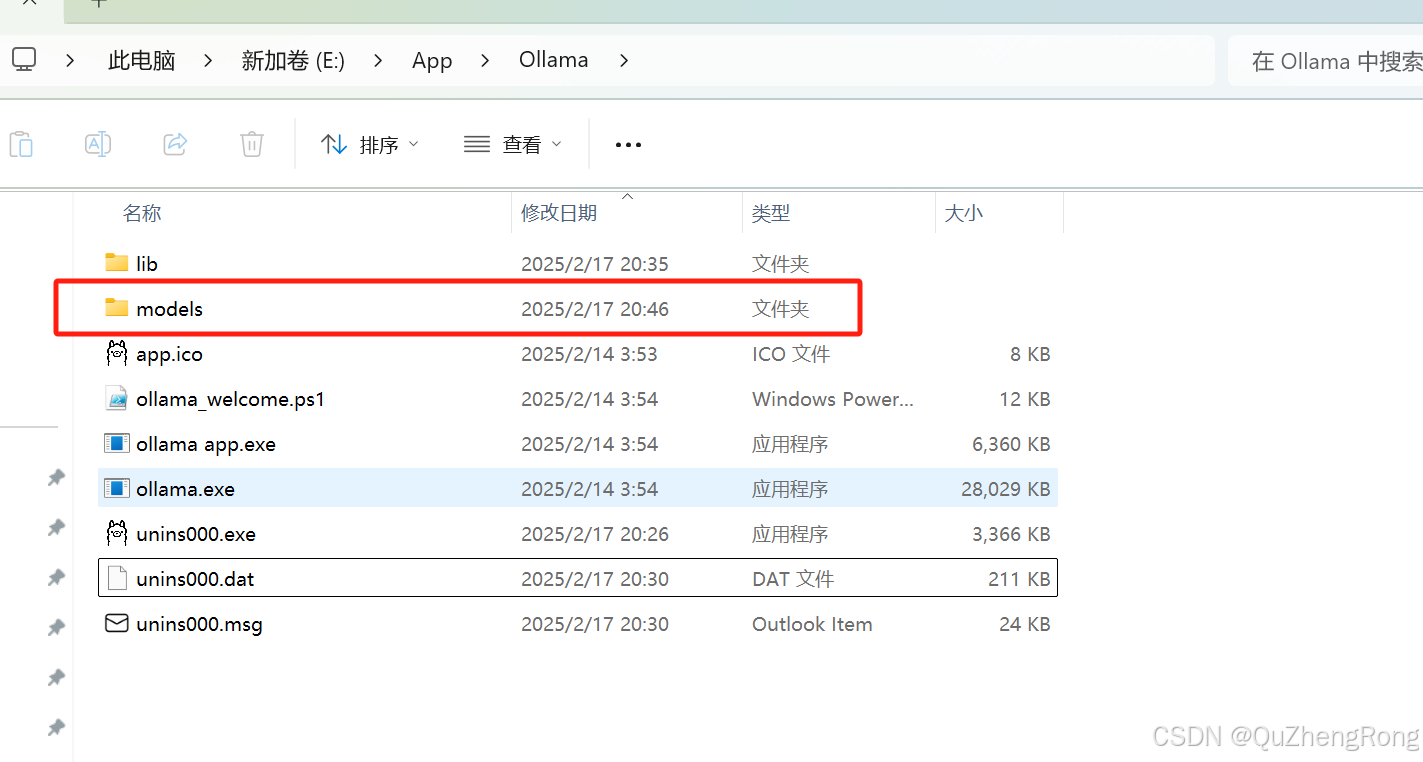Open the three-dot more options menu
Image resolution: width=1423 pixels, height=762 pixels.
(x=628, y=145)
